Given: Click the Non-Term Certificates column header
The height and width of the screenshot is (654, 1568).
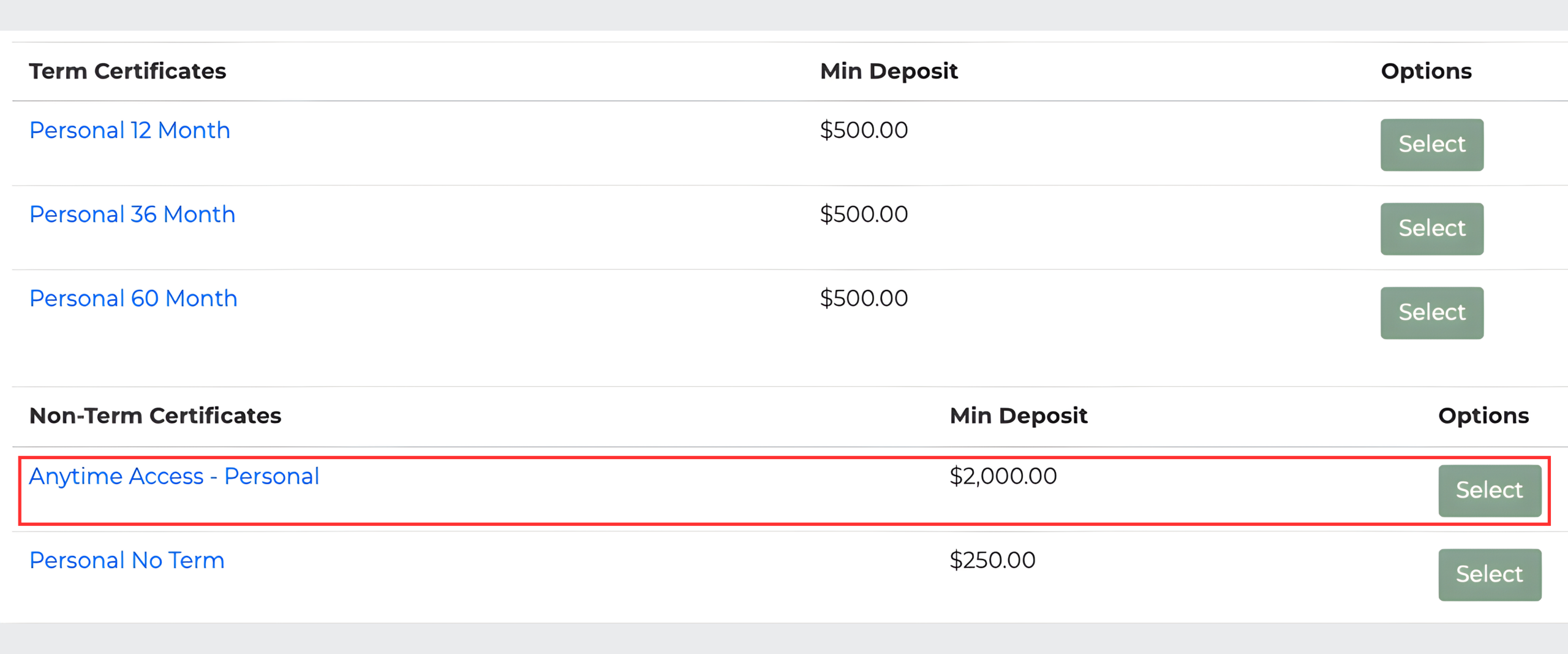Looking at the screenshot, I should (x=155, y=416).
